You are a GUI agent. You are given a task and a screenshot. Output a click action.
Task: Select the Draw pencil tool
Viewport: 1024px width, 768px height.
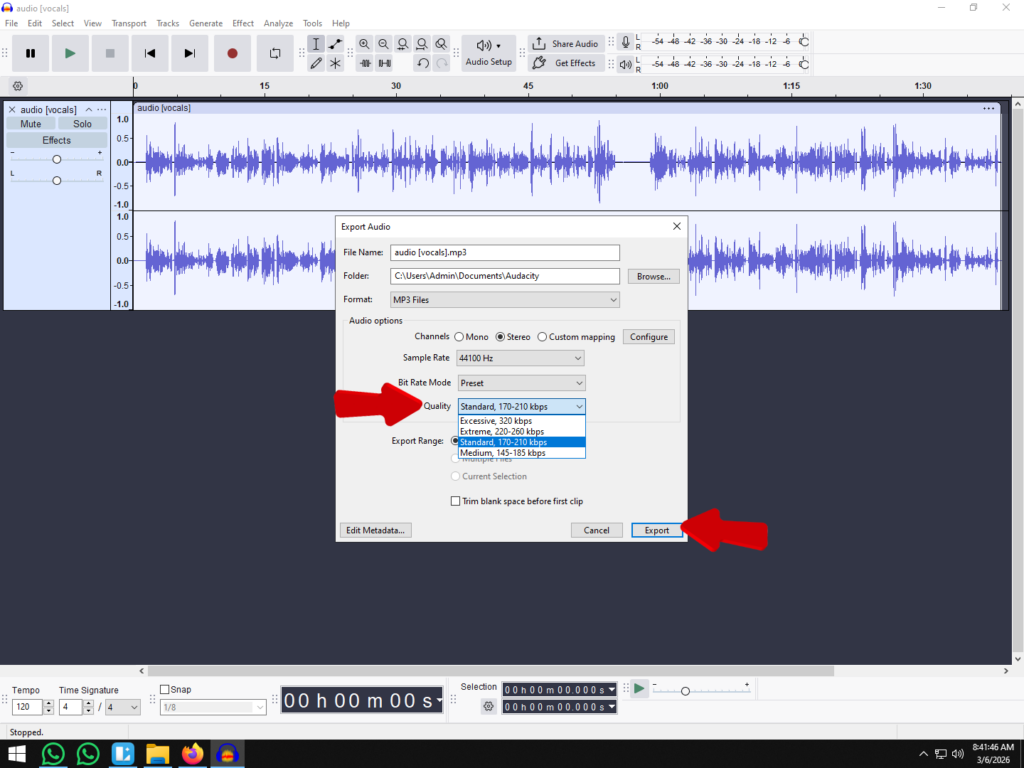coord(316,63)
